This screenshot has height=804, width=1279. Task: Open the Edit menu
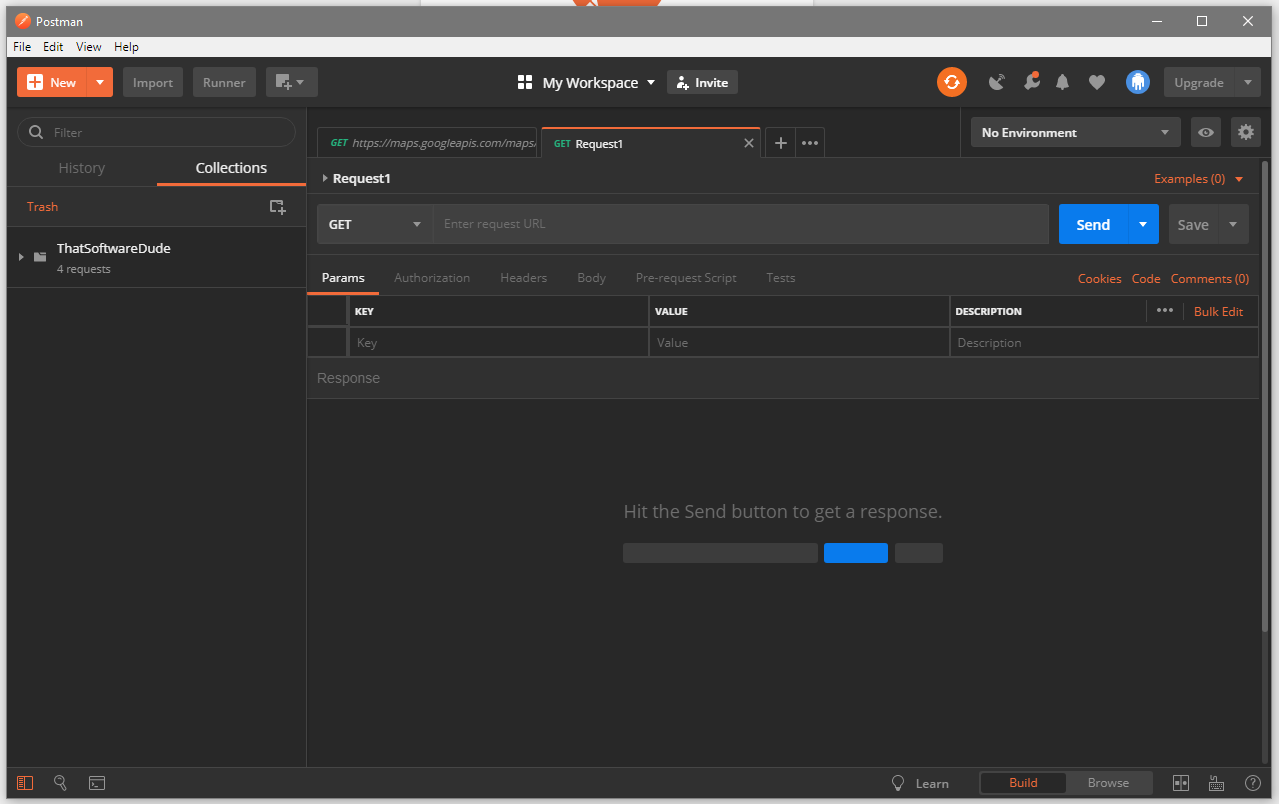click(x=53, y=47)
